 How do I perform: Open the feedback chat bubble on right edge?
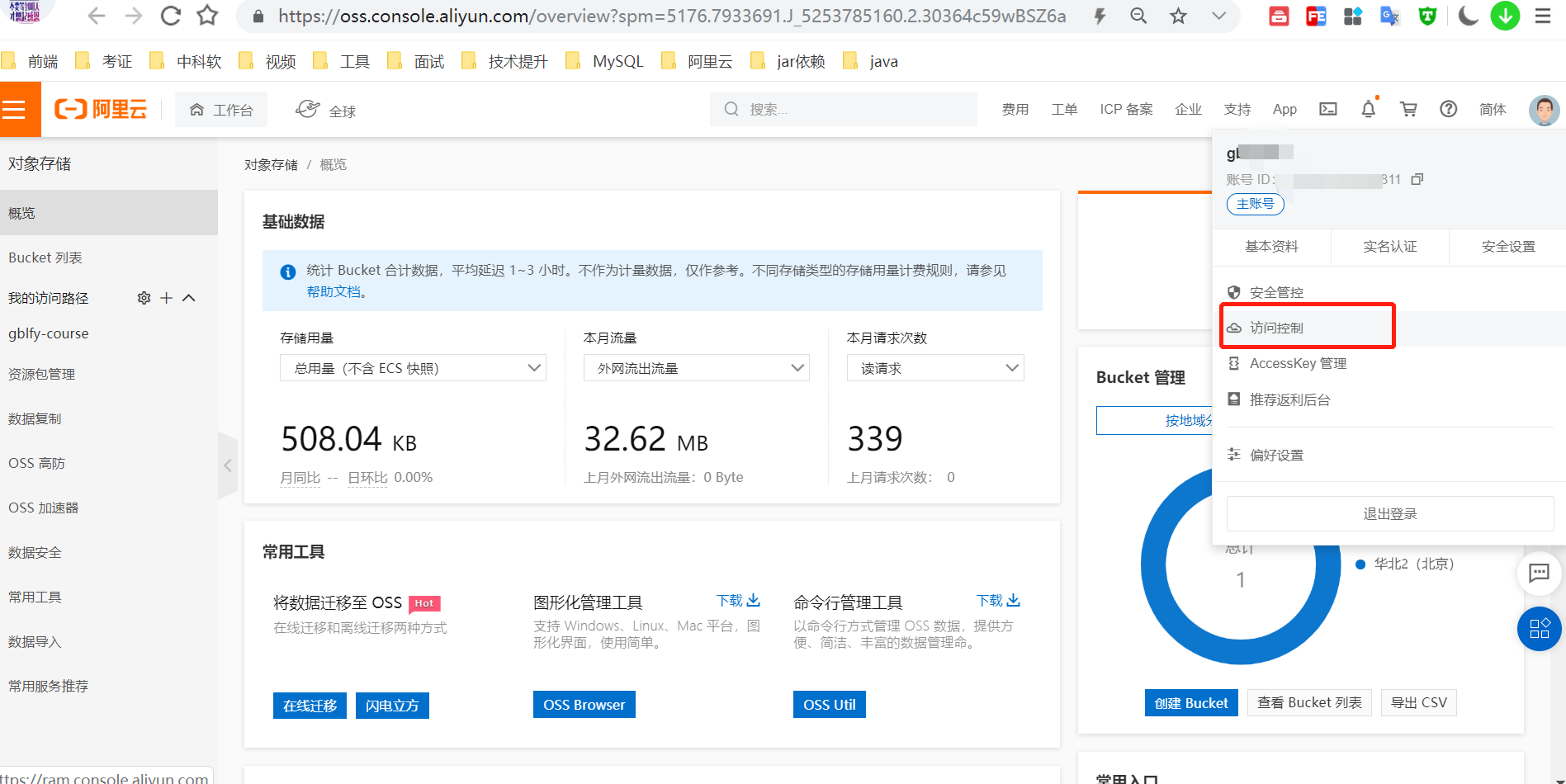tap(1539, 574)
